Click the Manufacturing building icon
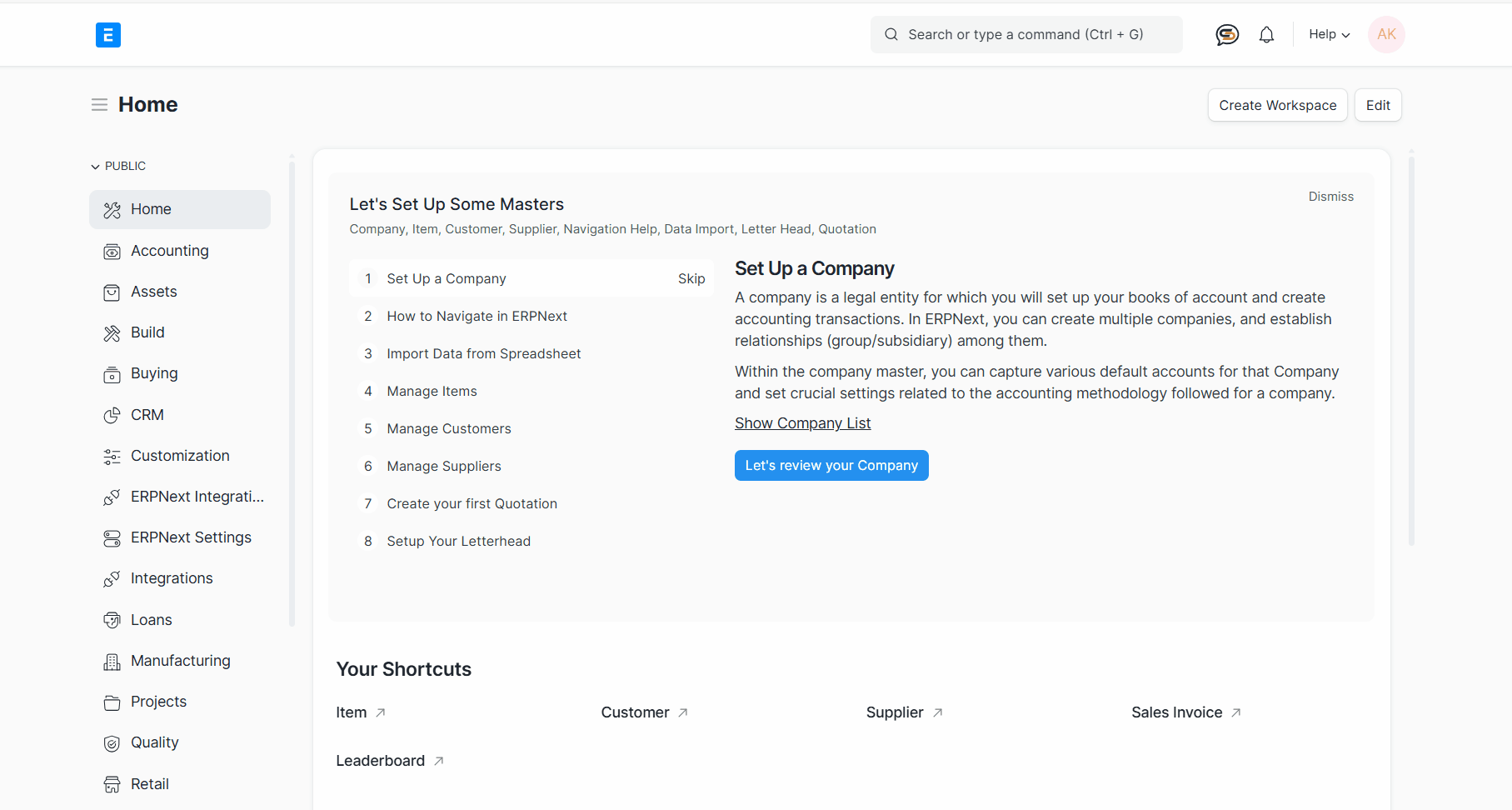 pos(112,662)
